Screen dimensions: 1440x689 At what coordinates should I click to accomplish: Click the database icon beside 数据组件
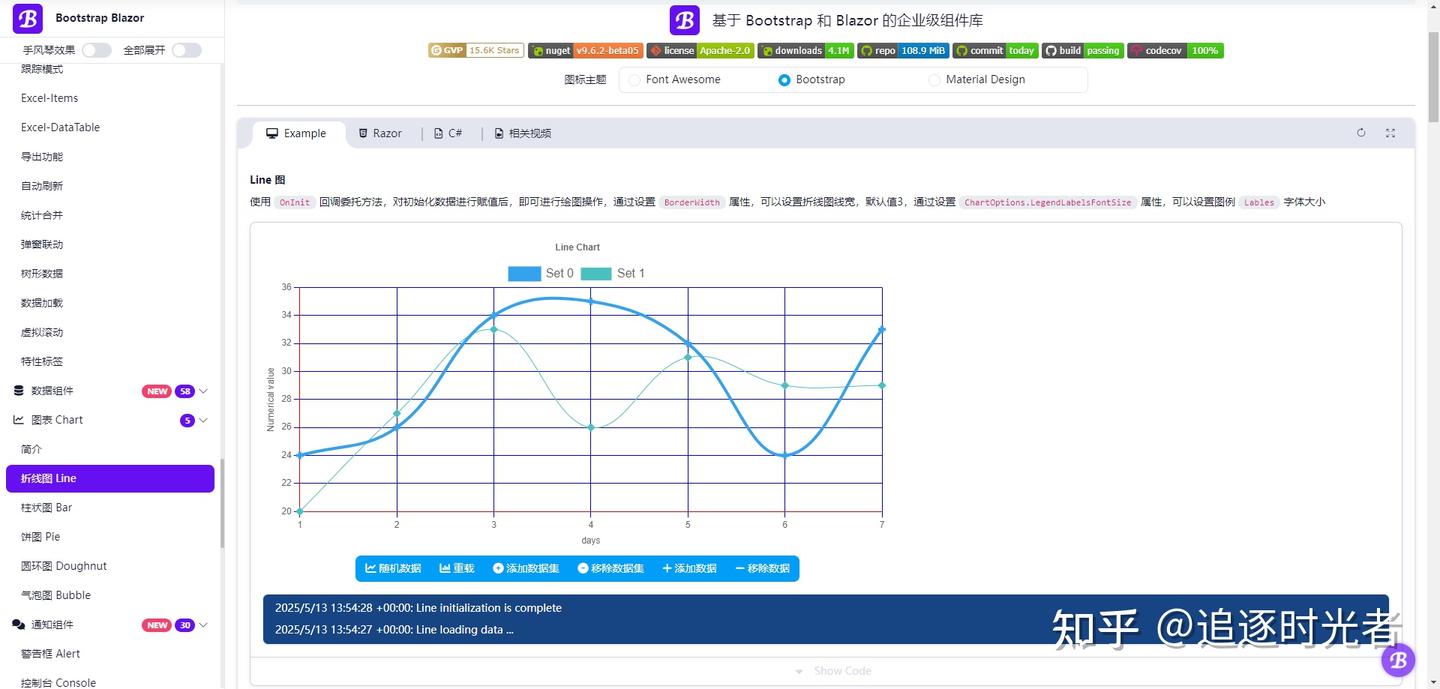[18, 391]
